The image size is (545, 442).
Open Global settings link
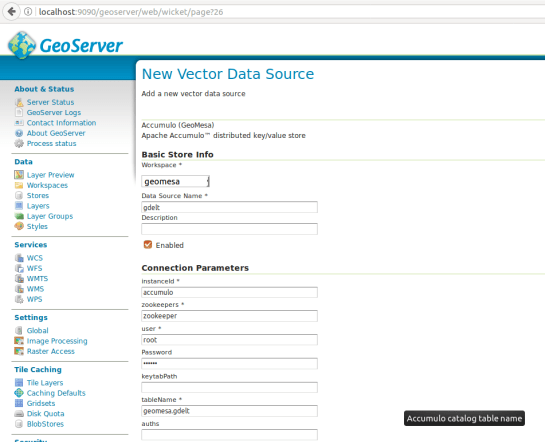[38, 330]
